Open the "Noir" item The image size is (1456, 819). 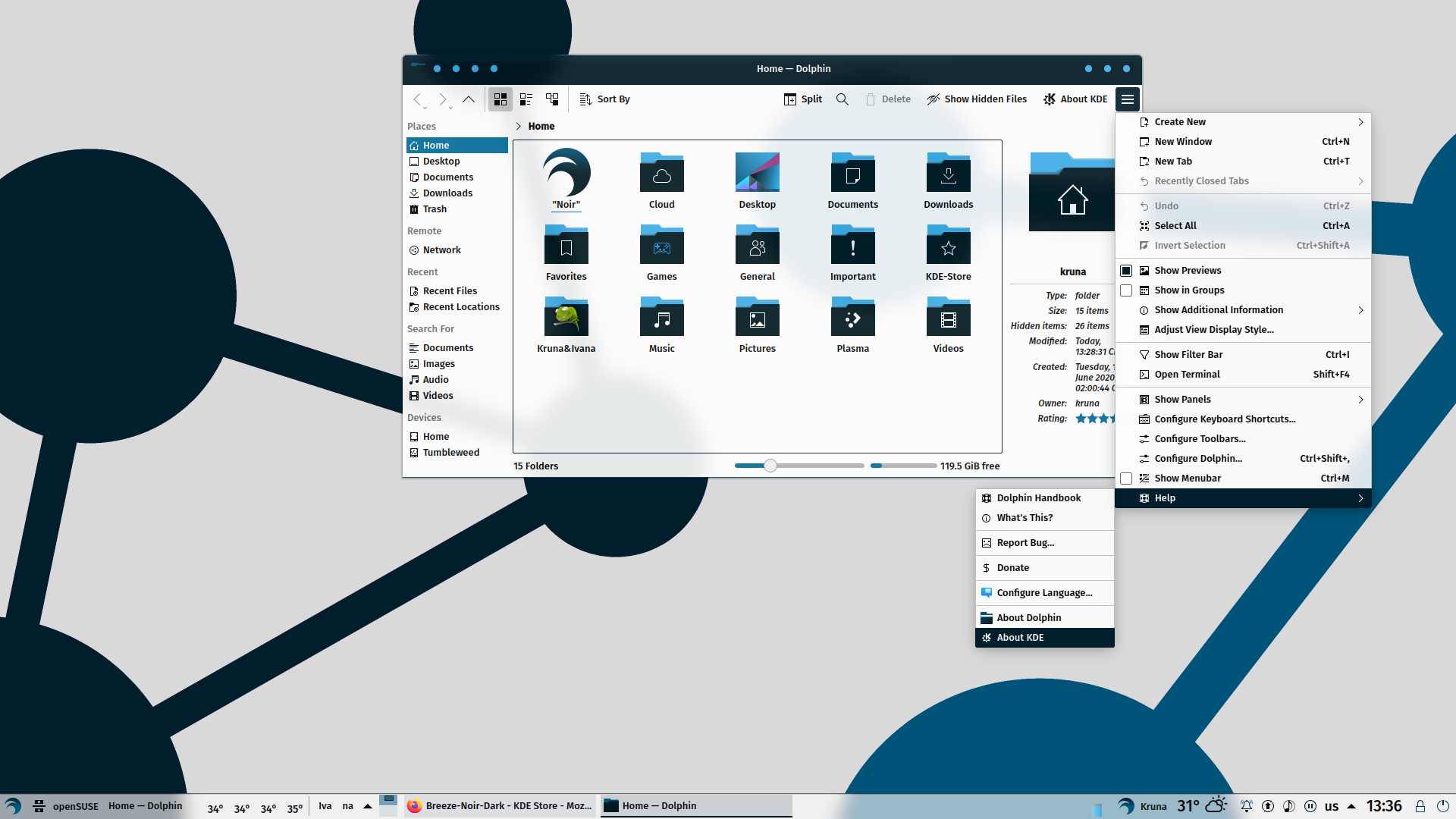point(566,180)
